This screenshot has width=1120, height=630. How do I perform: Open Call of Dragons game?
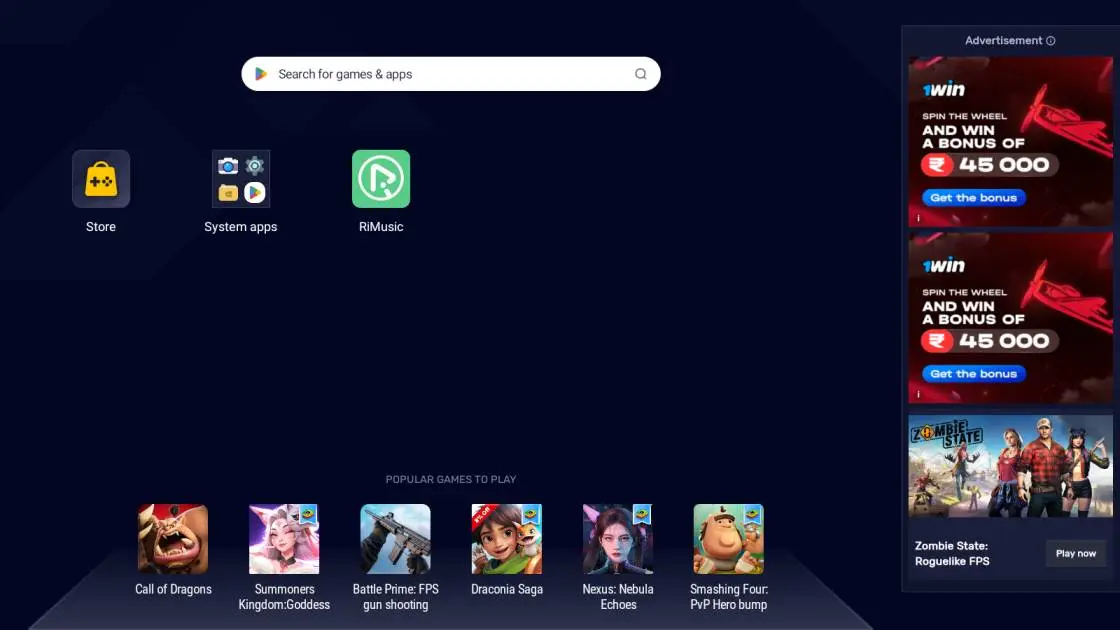173,539
